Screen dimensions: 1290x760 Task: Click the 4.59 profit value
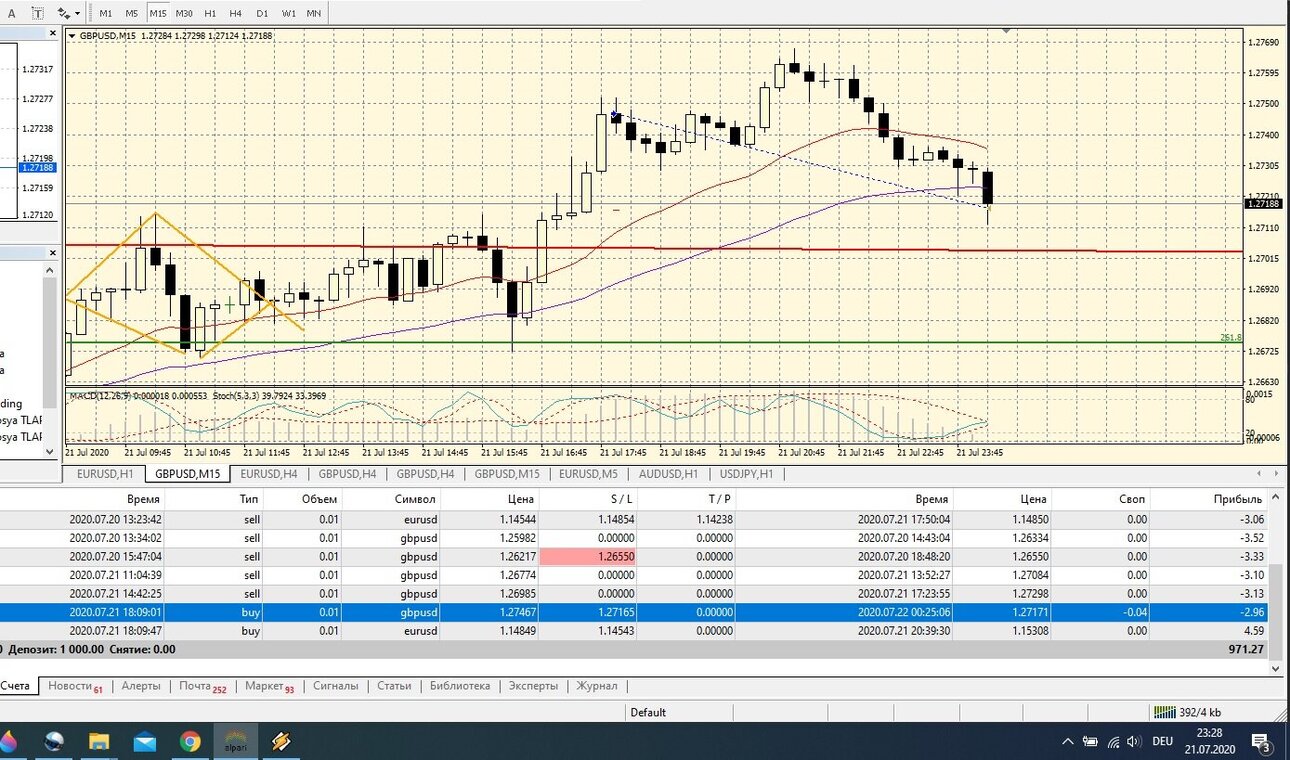1252,631
